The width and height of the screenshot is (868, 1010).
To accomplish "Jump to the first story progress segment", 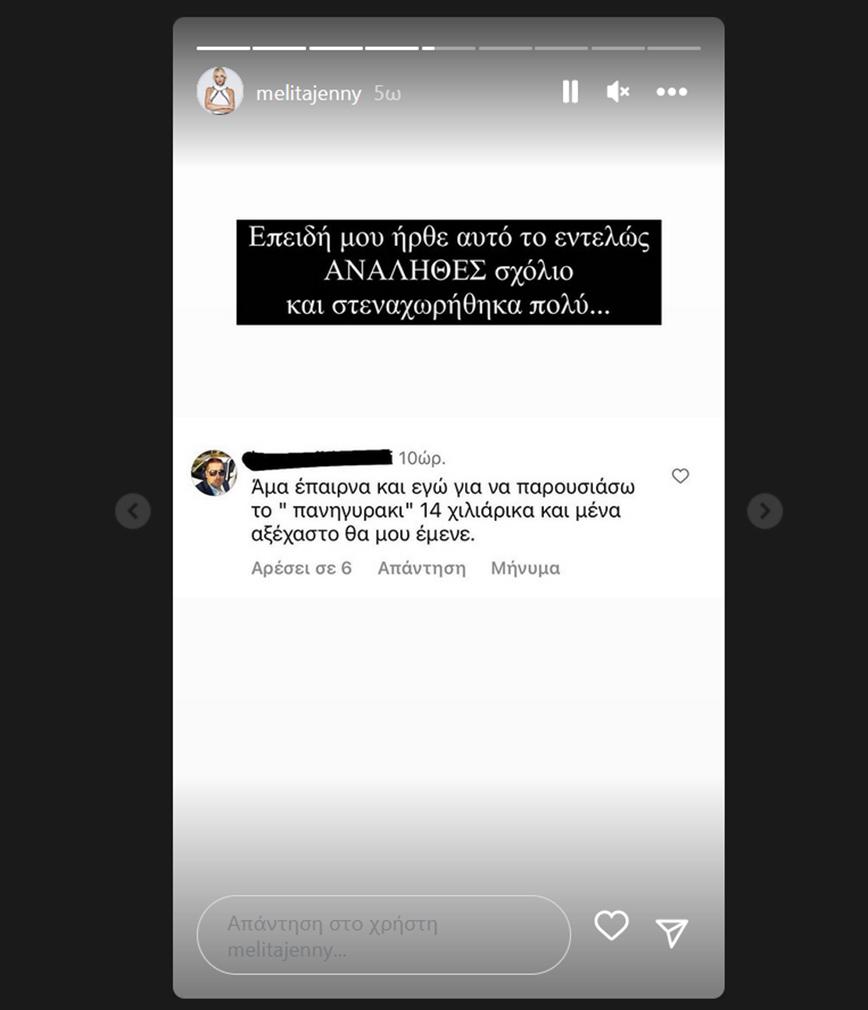I will tap(223, 48).
